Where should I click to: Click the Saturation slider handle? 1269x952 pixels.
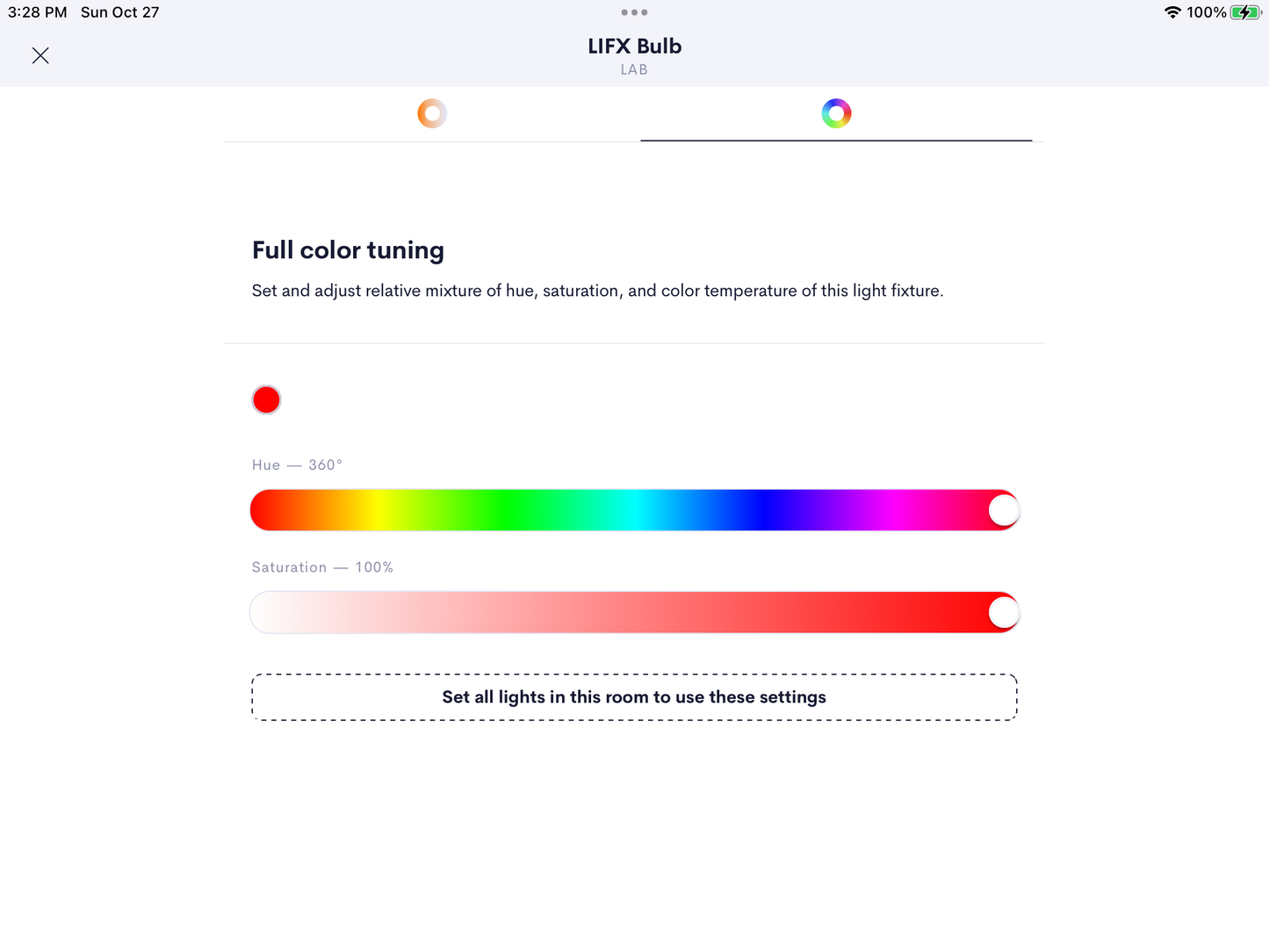click(1003, 613)
